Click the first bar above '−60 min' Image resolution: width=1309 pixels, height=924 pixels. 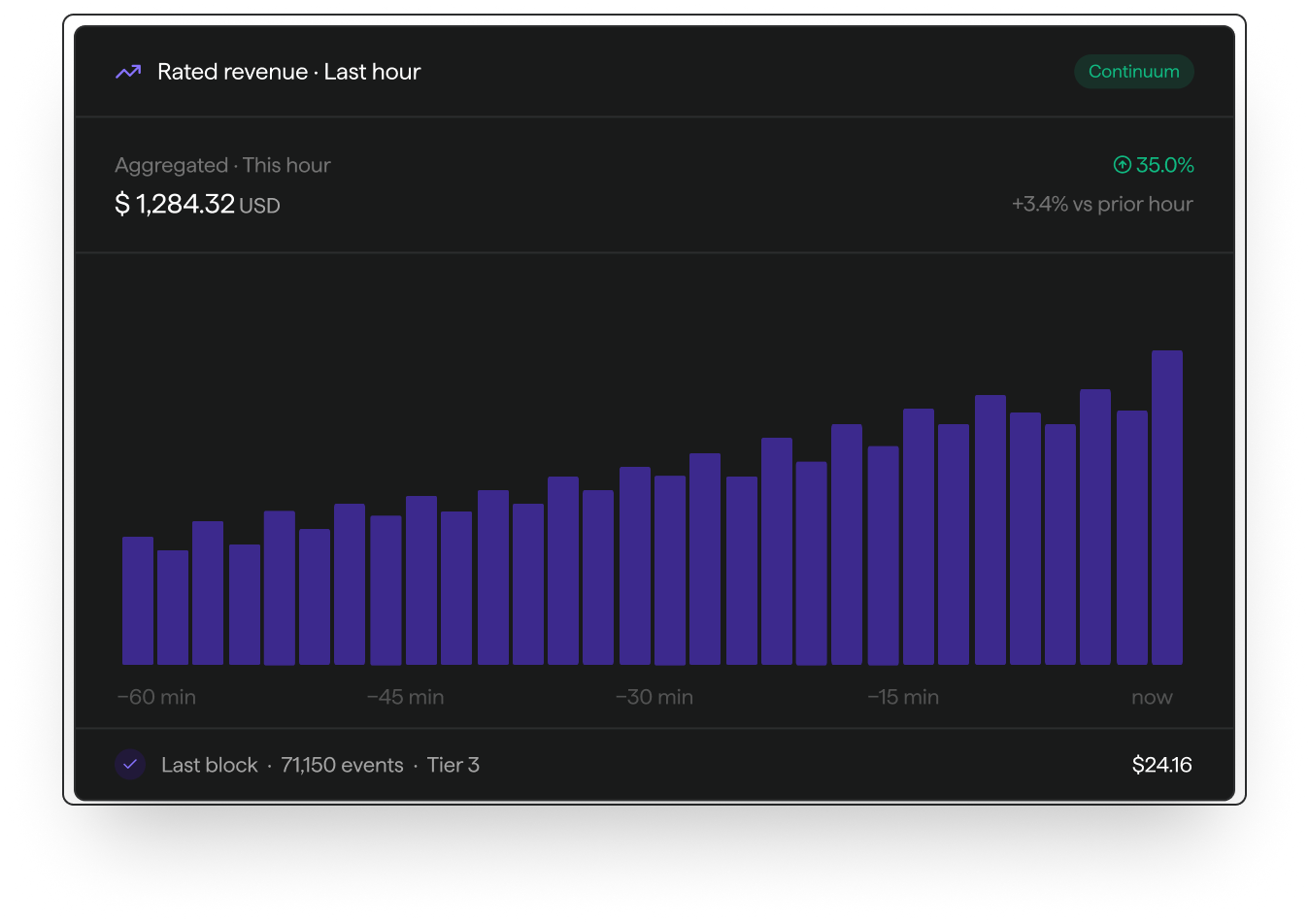click(x=138, y=601)
